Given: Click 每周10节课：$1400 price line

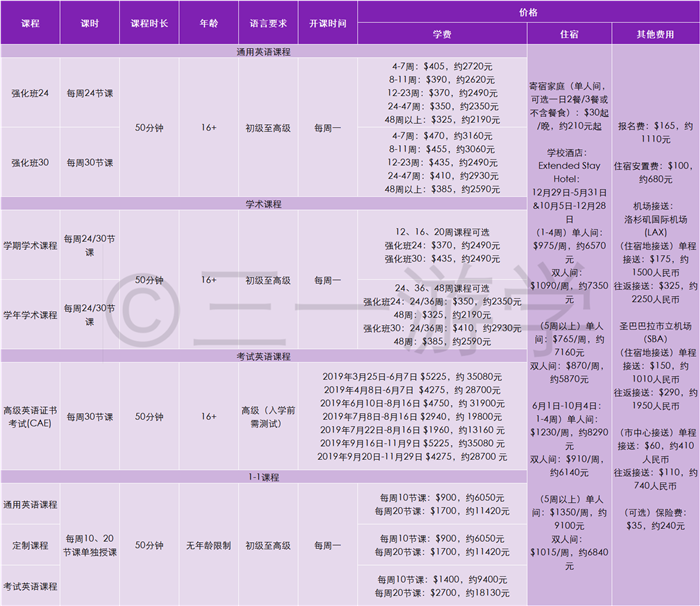Looking at the screenshot, I should 442,580.
